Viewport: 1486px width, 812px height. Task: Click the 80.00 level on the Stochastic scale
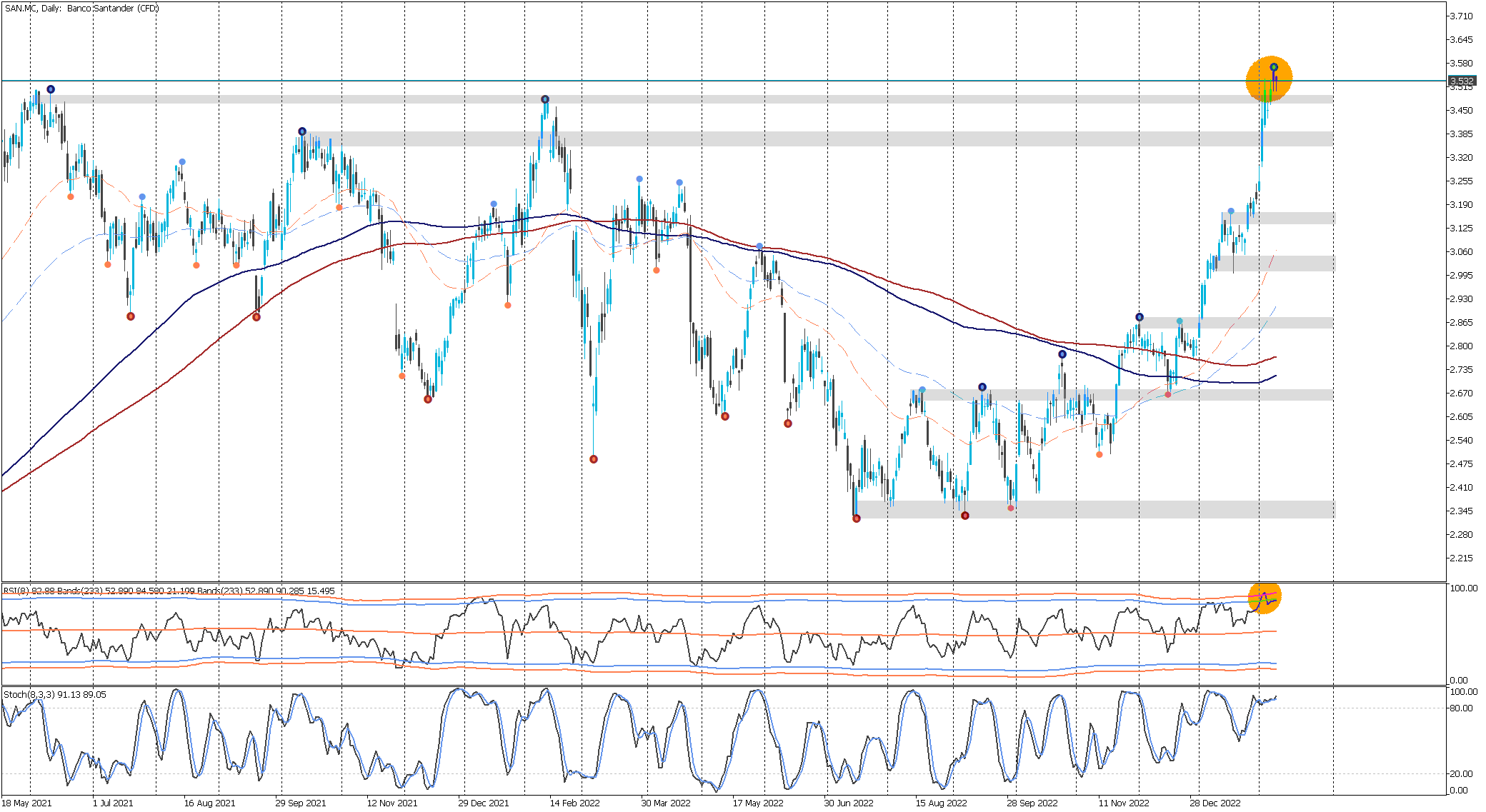(x=1461, y=708)
